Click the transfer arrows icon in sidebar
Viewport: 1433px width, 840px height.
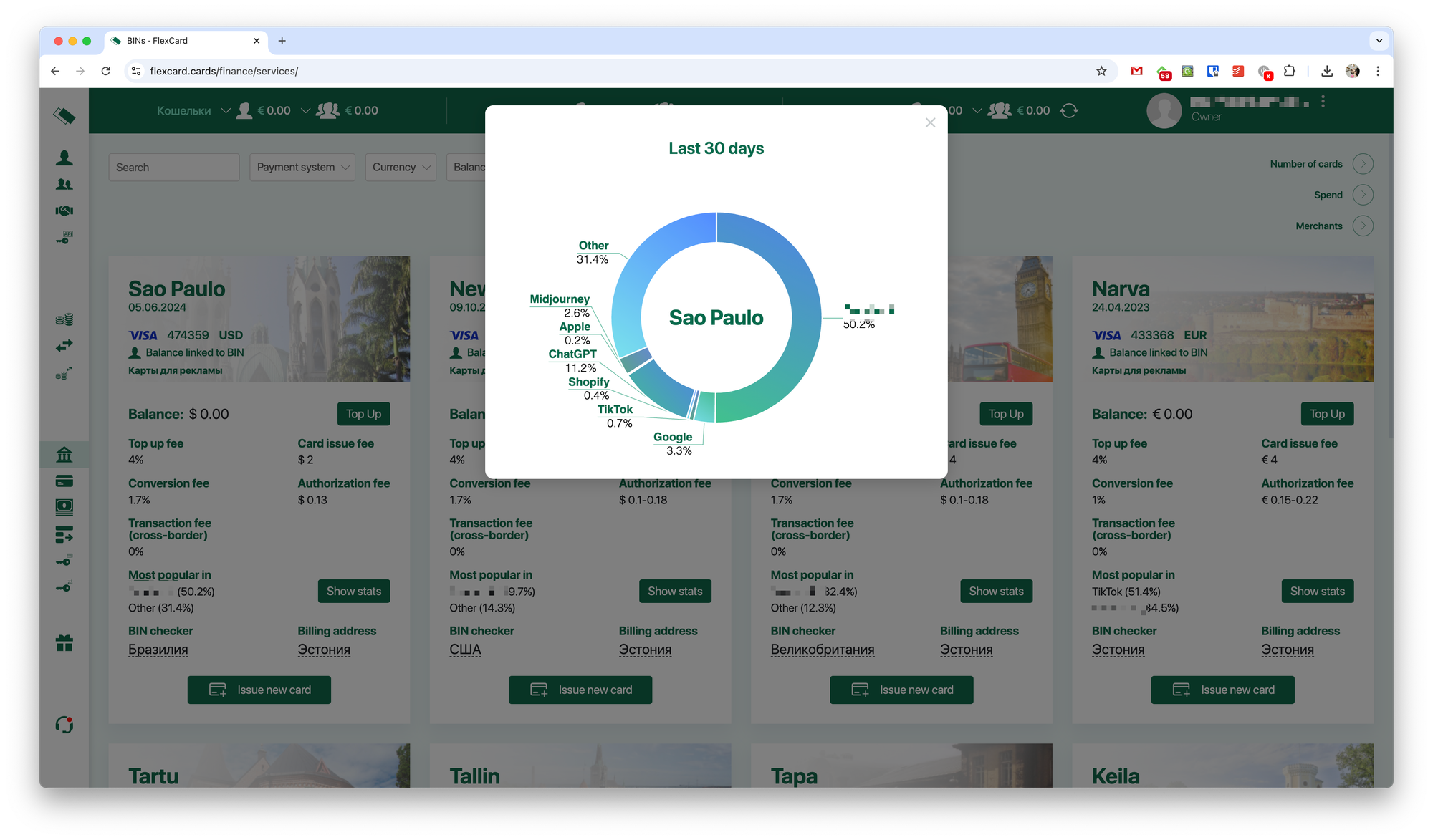(x=64, y=346)
